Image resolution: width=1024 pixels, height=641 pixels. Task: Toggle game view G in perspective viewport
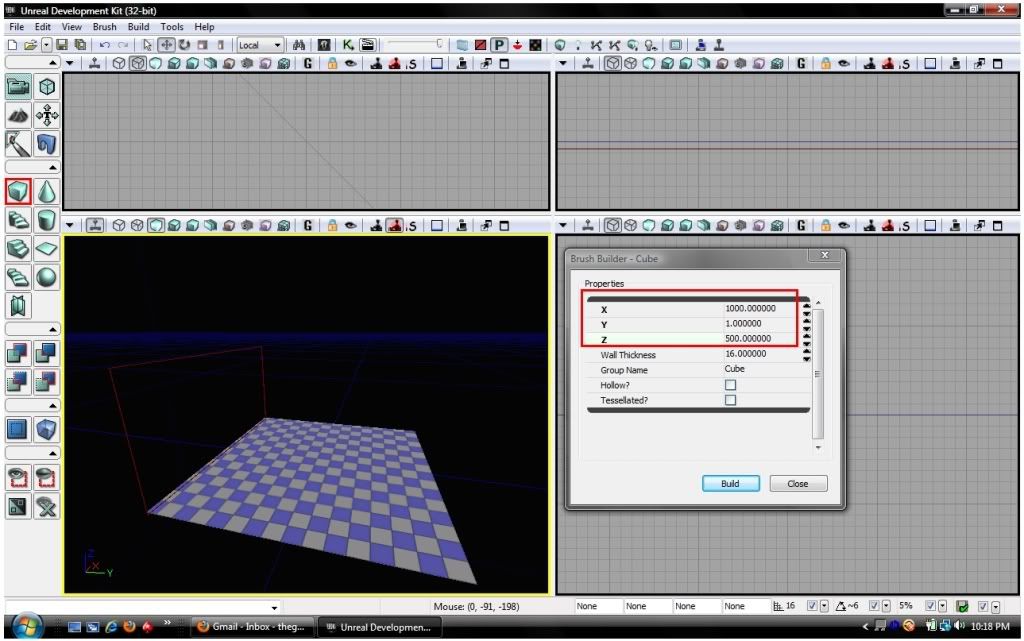pos(308,226)
